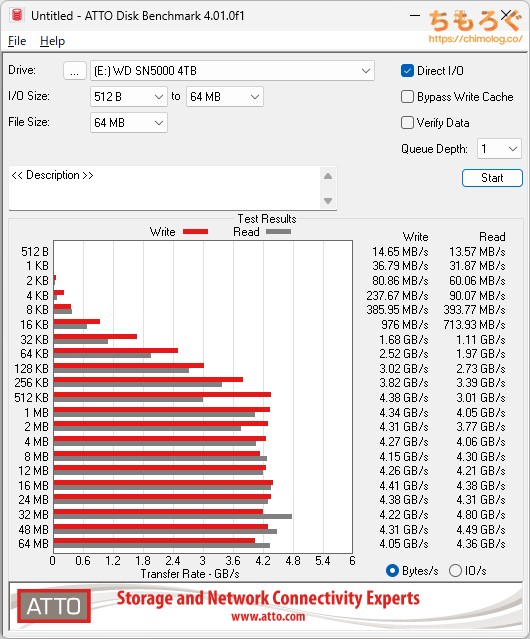The image size is (530, 639).
Task: Click the ATTO app icon in title bar
Action: [x=17, y=15]
